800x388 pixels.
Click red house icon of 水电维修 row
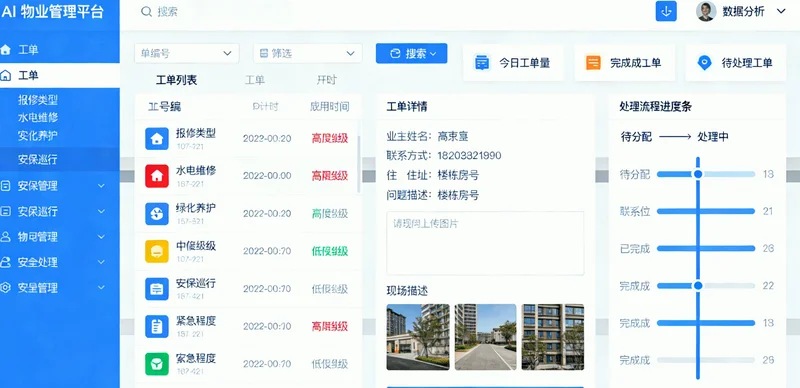pyautogui.click(x=157, y=176)
